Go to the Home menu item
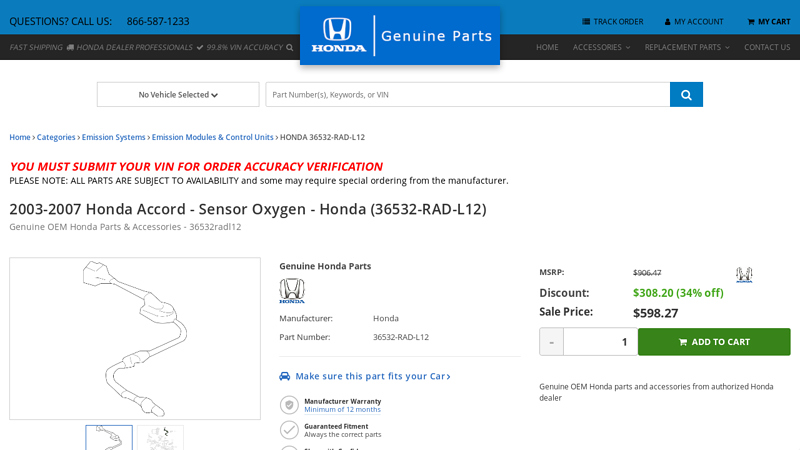The height and width of the screenshot is (450, 800). [547, 47]
